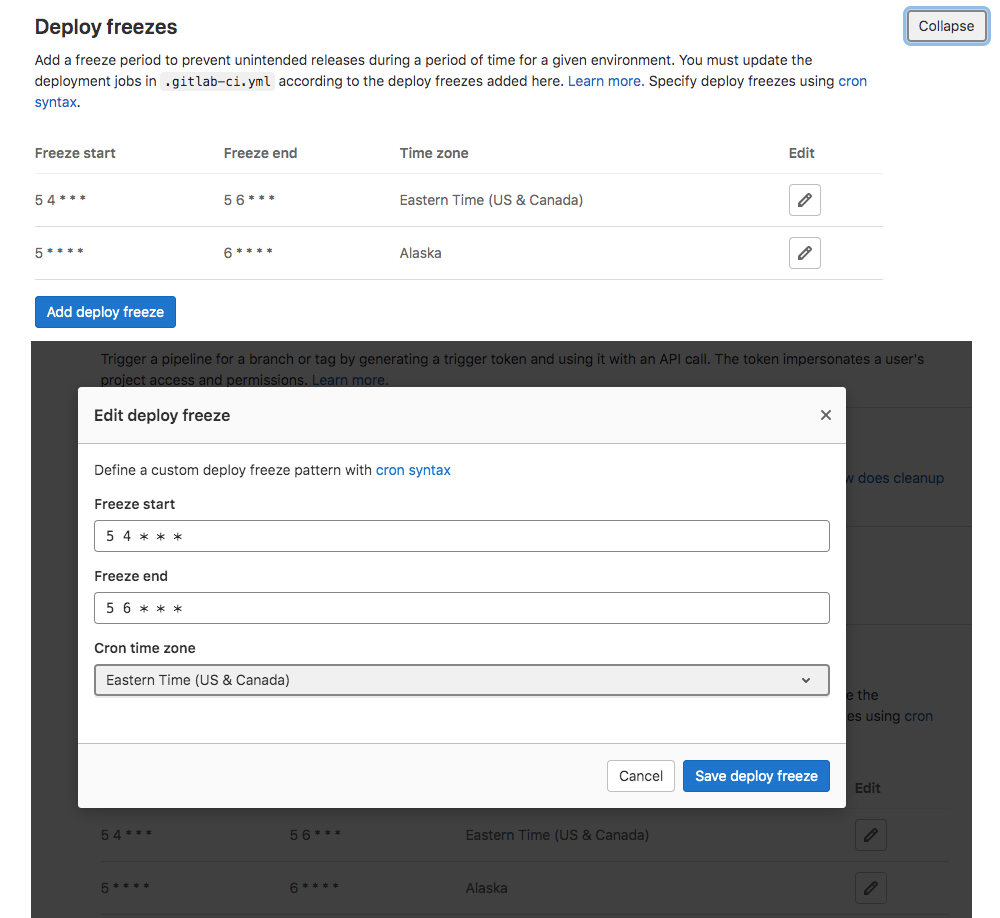This screenshot has height=918, width=1000.
Task: Click the chevron on the timezone combo box
Action: [x=806, y=680]
